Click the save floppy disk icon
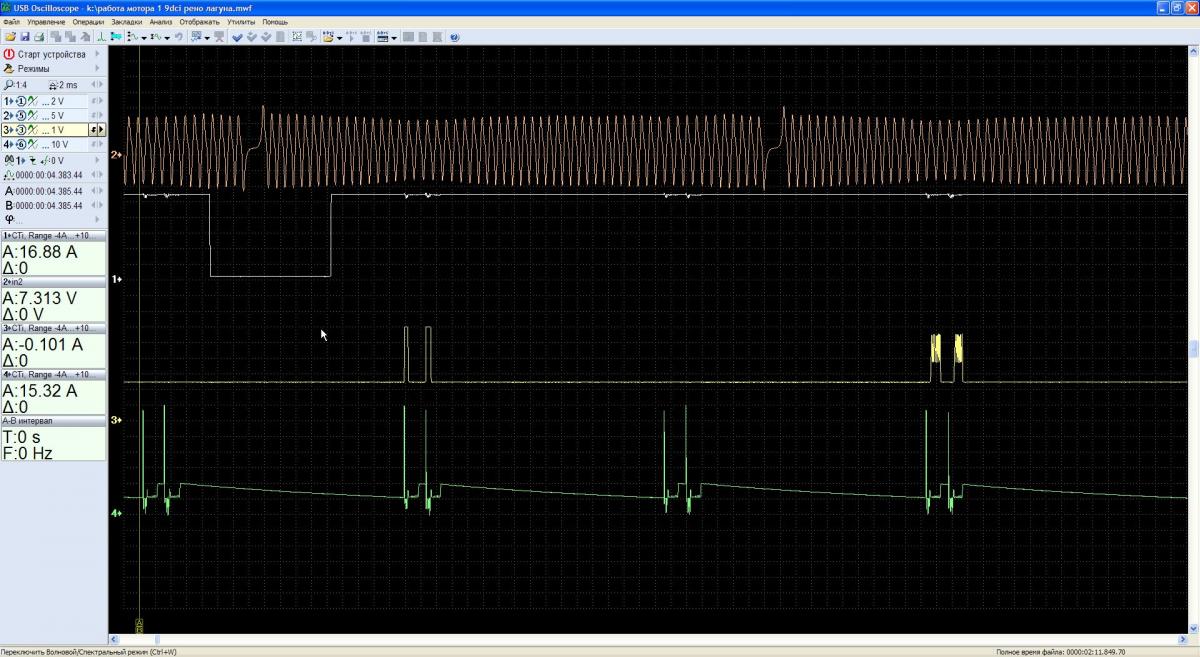Image resolution: width=1200 pixels, height=657 pixels. click(24, 37)
